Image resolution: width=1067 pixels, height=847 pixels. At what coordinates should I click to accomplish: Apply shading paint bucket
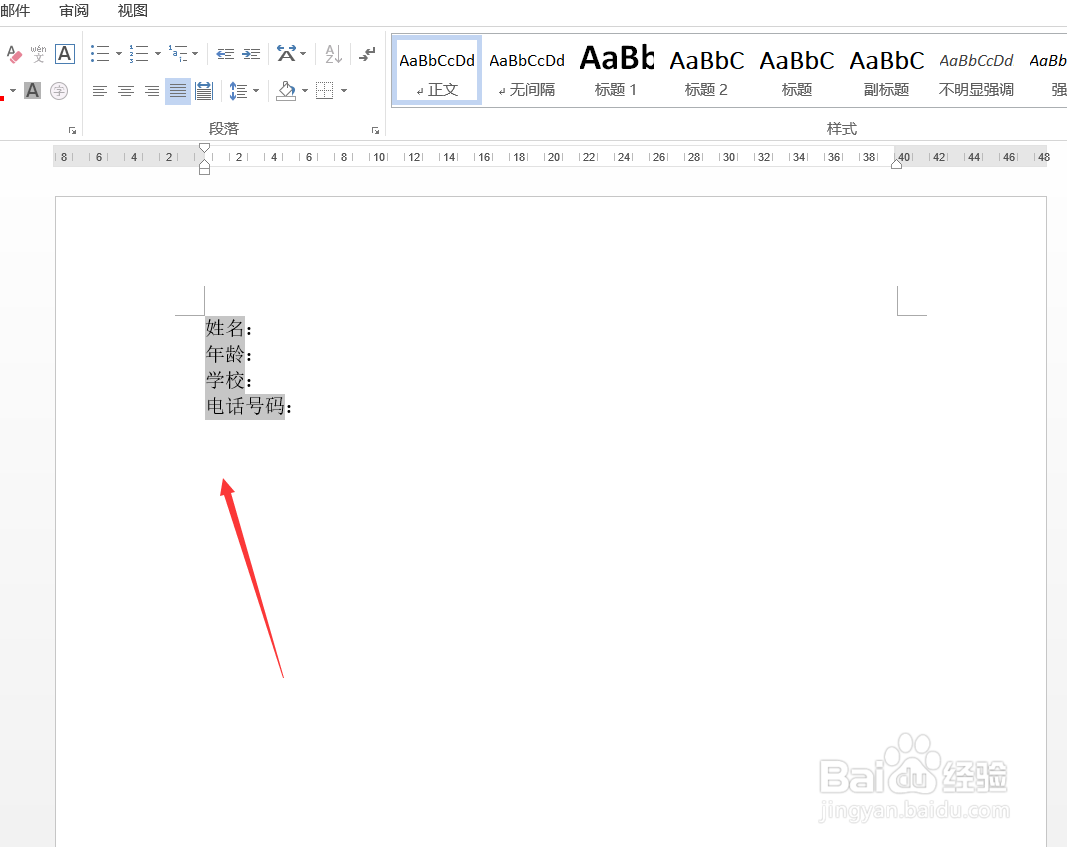pyautogui.click(x=286, y=90)
